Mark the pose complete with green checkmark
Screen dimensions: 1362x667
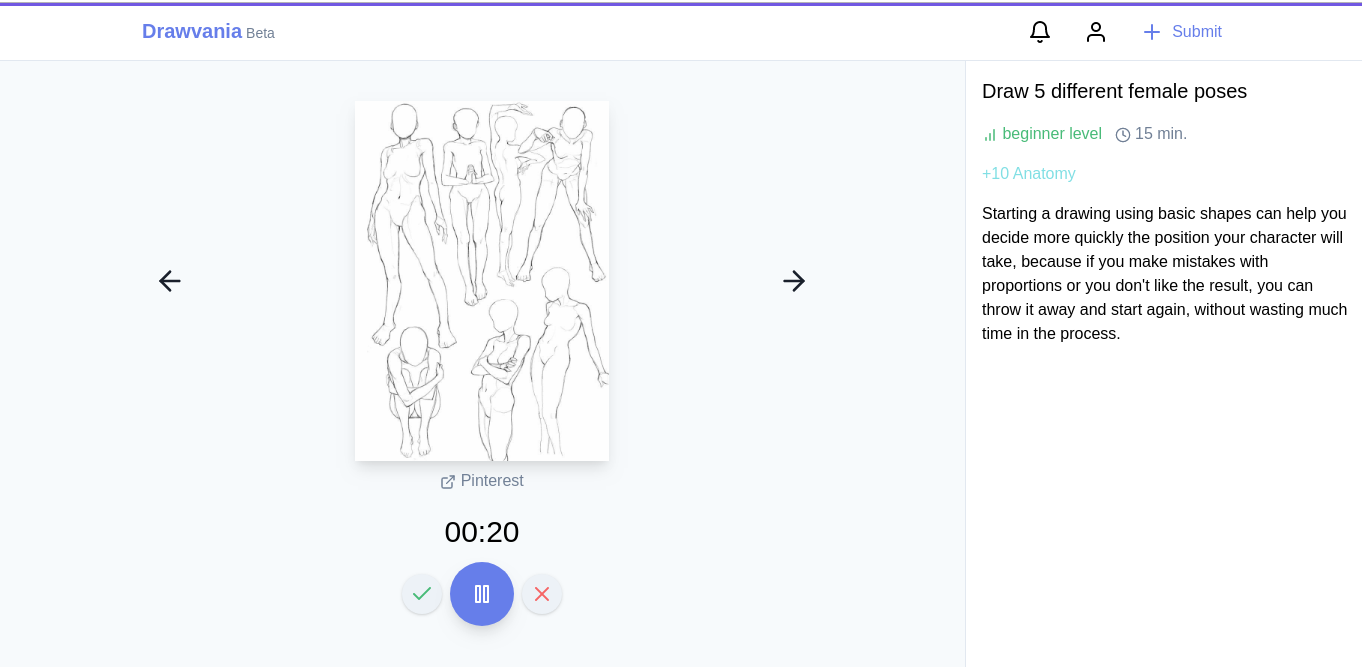(422, 593)
